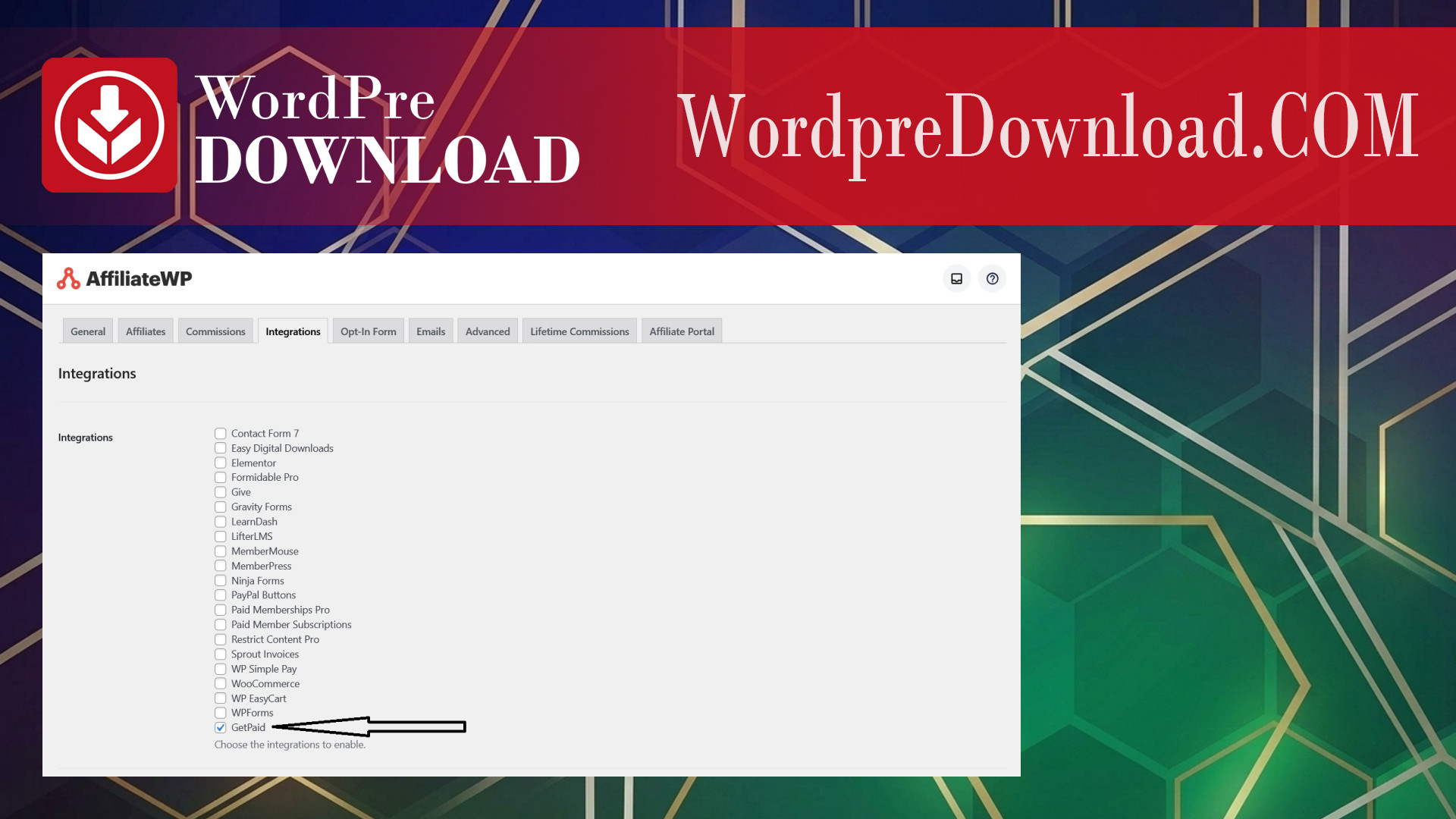Enable the WooCommerce integration

pyautogui.click(x=220, y=683)
